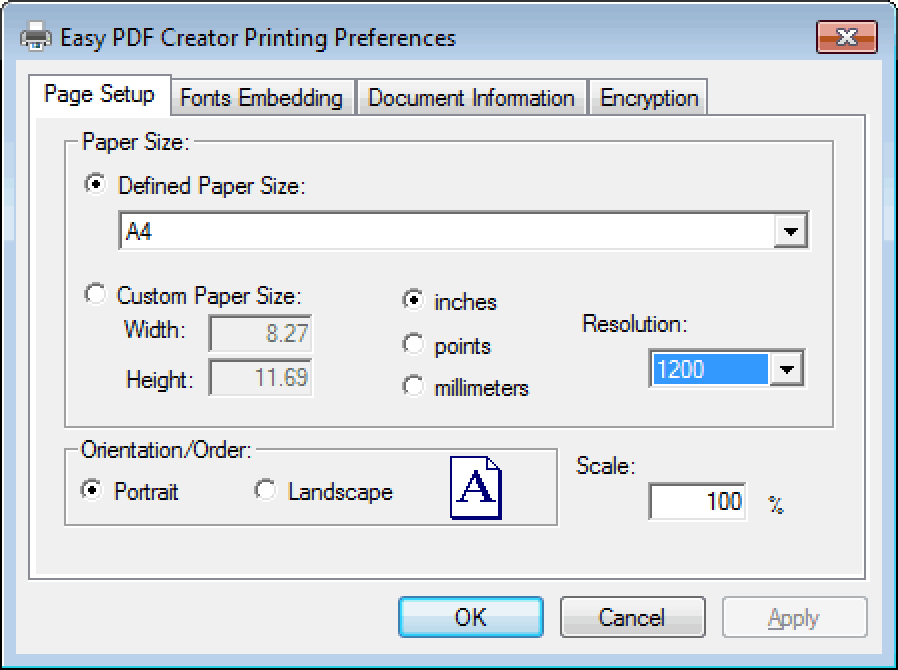Click the page orientation preview icon
The height and width of the screenshot is (670, 898).
475,487
